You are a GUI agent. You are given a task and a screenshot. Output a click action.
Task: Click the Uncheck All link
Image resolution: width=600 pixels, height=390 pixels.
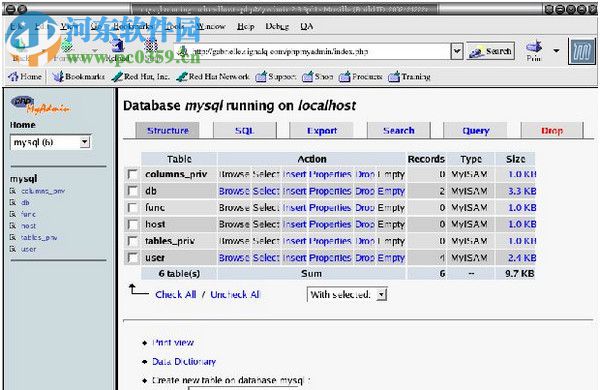(x=235, y=295)
